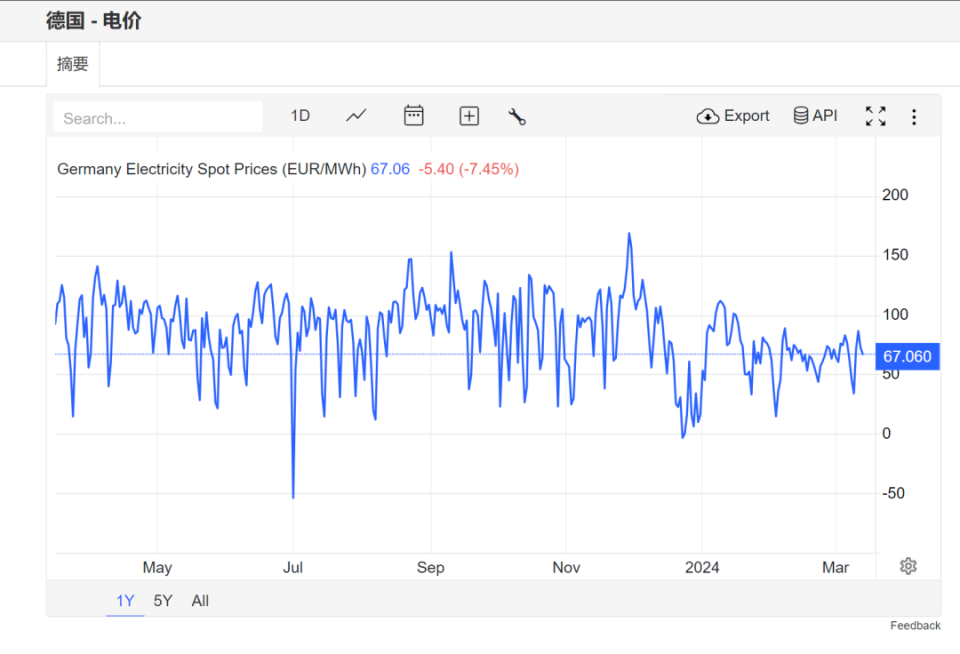The height and width of the screenshot is (654, 960).
Task: Click the 67.060 current price label
Action: [x=907, y=356]
